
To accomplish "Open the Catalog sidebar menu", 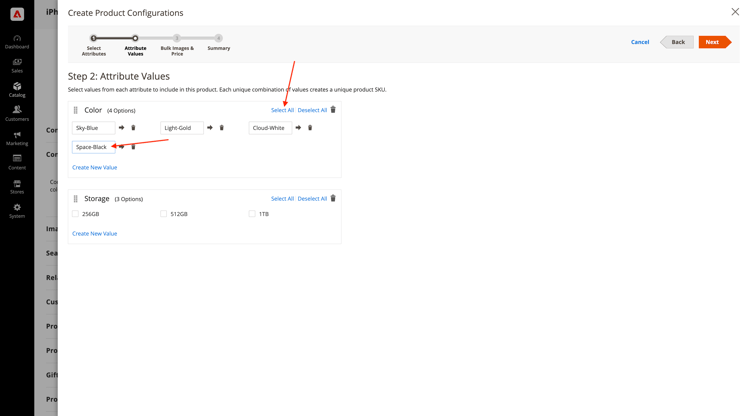I will (17, 89).
